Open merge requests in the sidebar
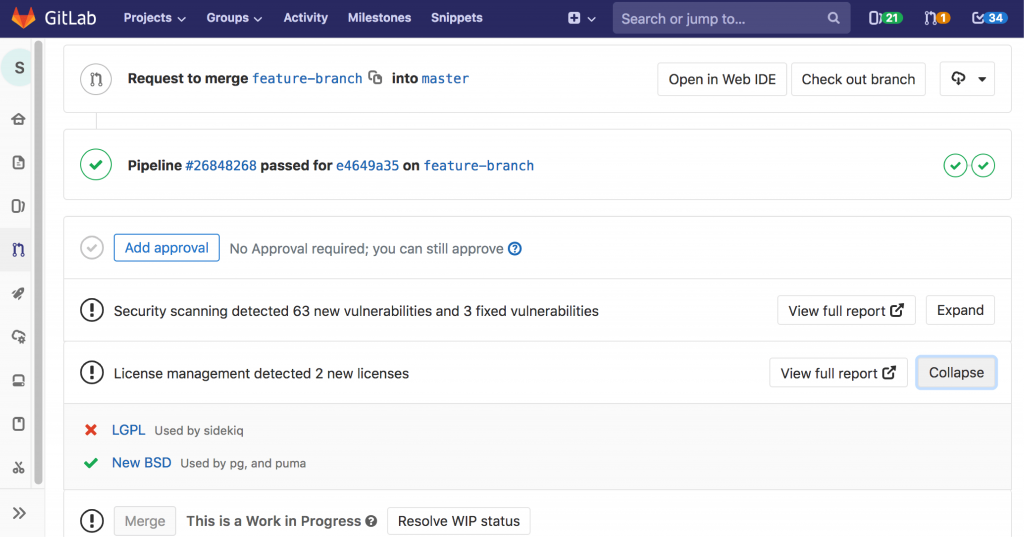 [x=18, y=249]
